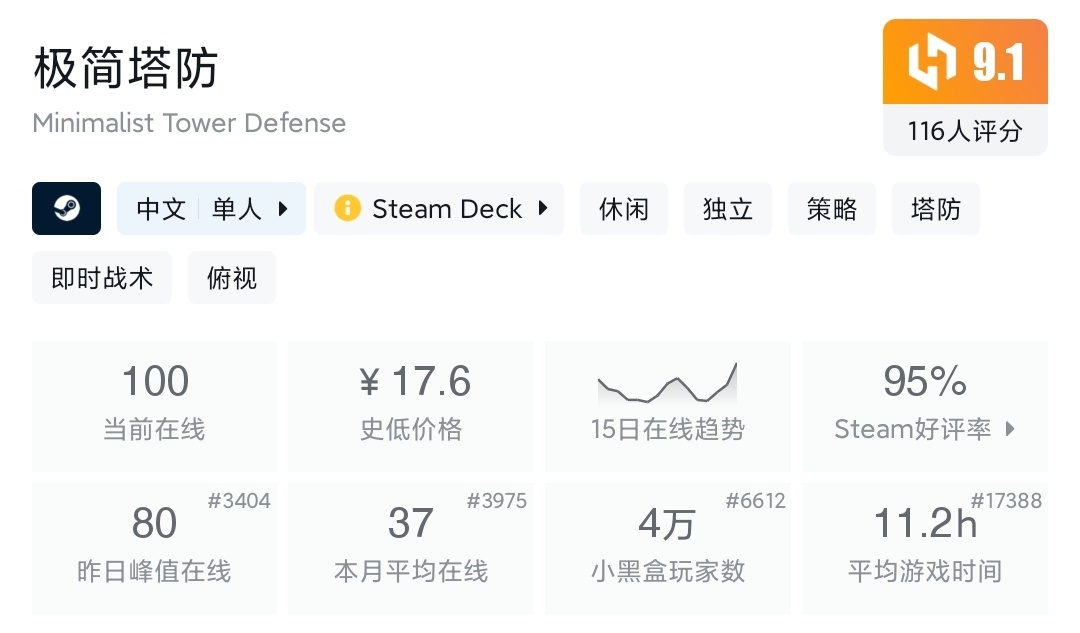Click the yellow info icon beside Steam Deck
Image resolution: width=1080 pixels, height=633 pixels.
347,209
